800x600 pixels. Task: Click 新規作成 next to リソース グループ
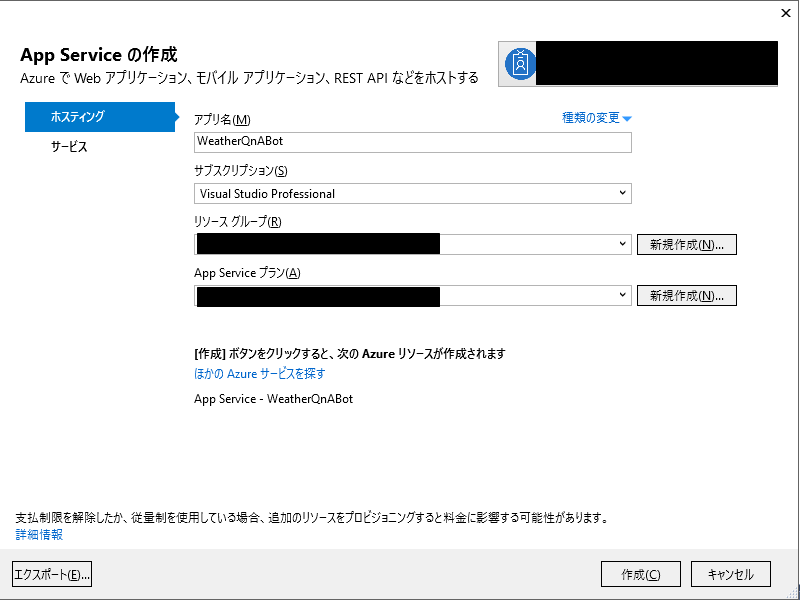tap(687, 244)
